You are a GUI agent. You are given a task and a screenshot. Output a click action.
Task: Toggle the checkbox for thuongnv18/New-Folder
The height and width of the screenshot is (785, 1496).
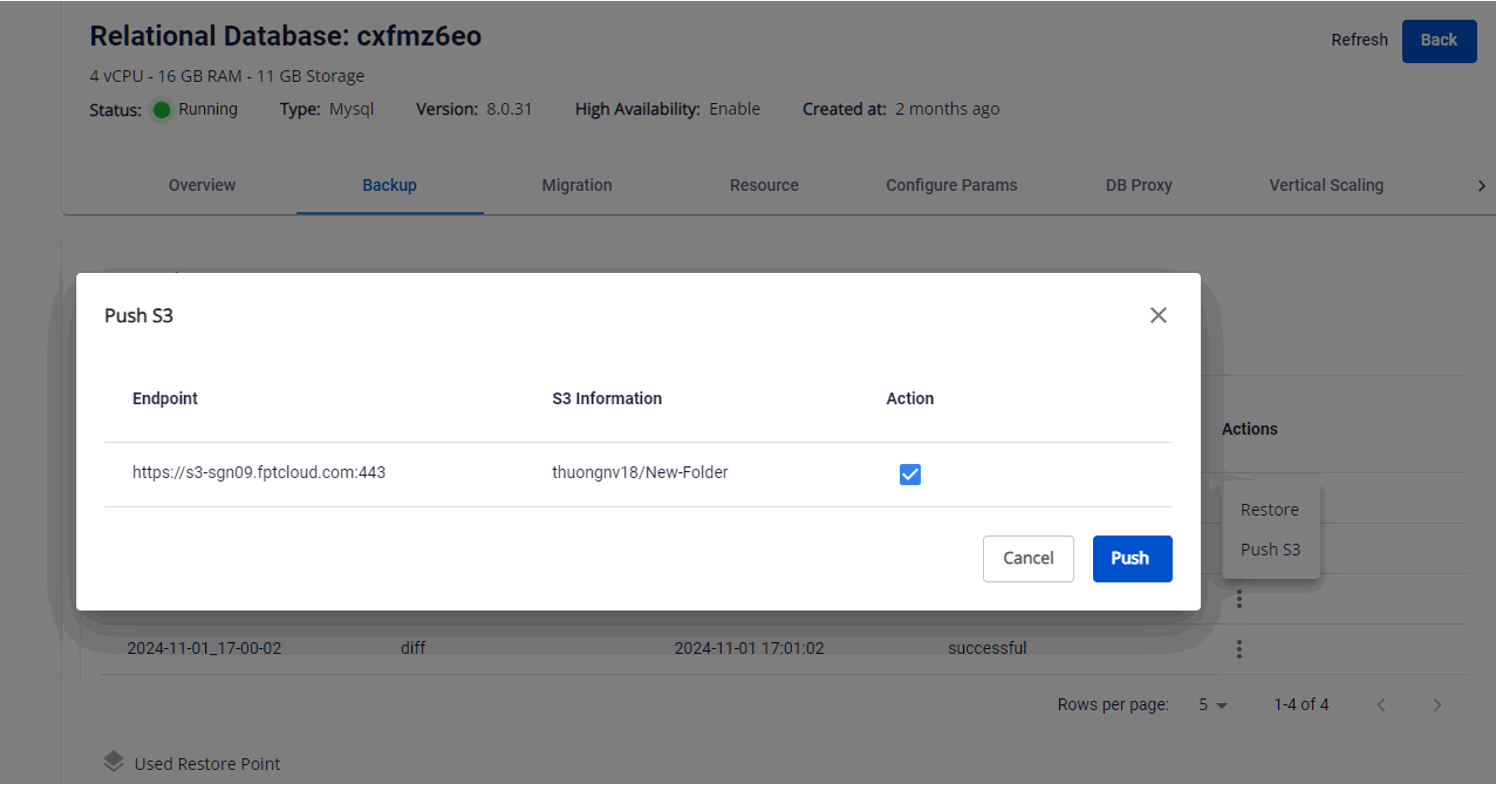pyautogui.click(x=910, y=474)
